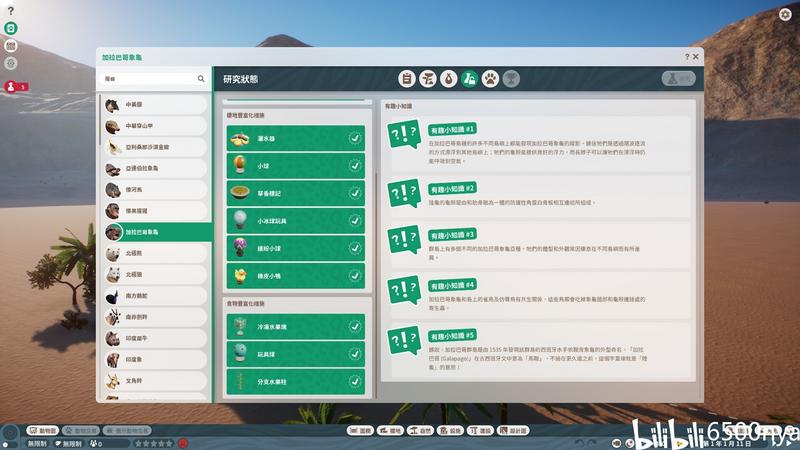Image resolution: width=800 pixels, height=450 pixels.
Task: Open the 自然 nature bottom menu
Action: point(420,431)
